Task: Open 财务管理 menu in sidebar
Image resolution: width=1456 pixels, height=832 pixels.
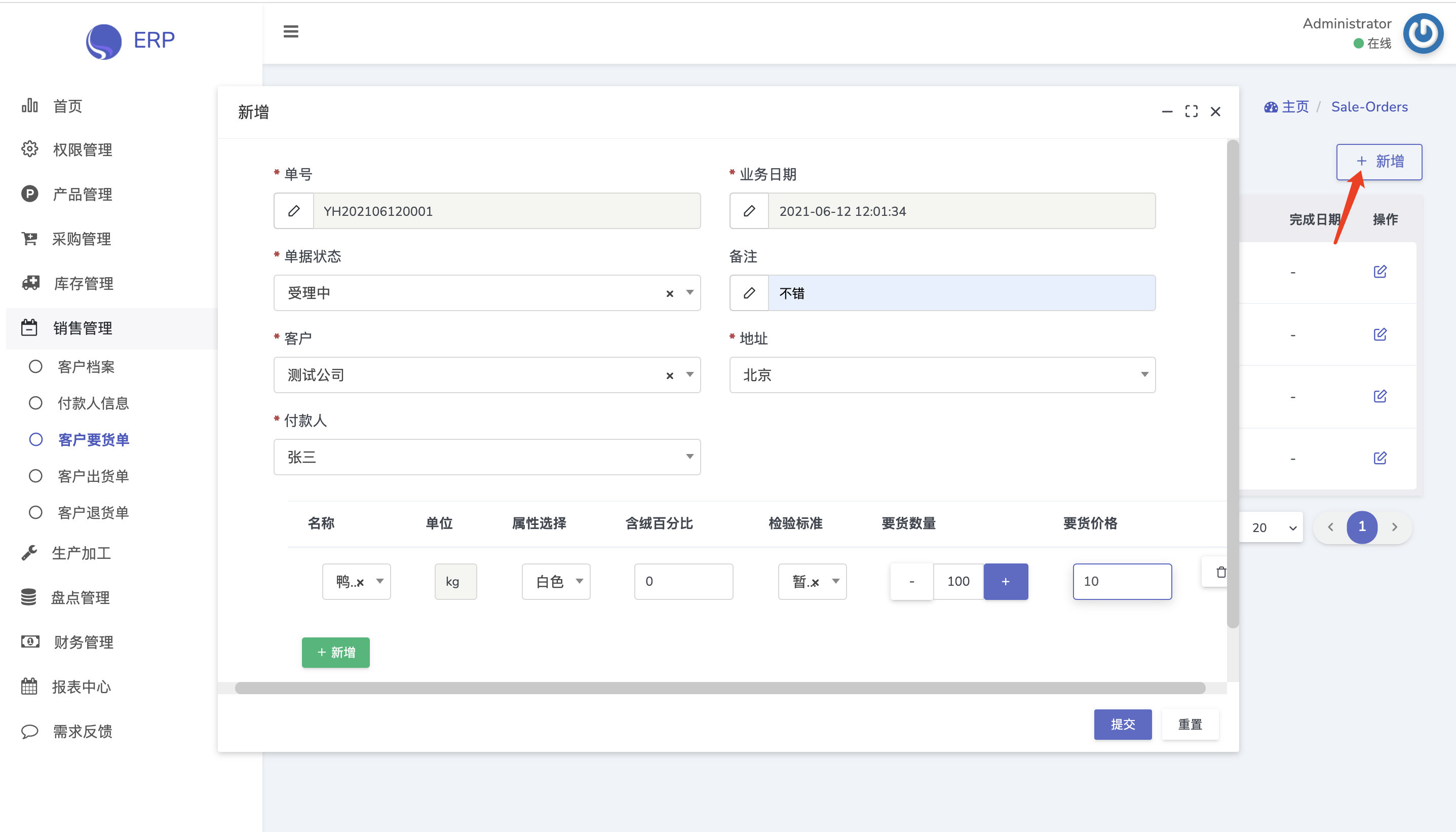Action: (x=84, y=642)
